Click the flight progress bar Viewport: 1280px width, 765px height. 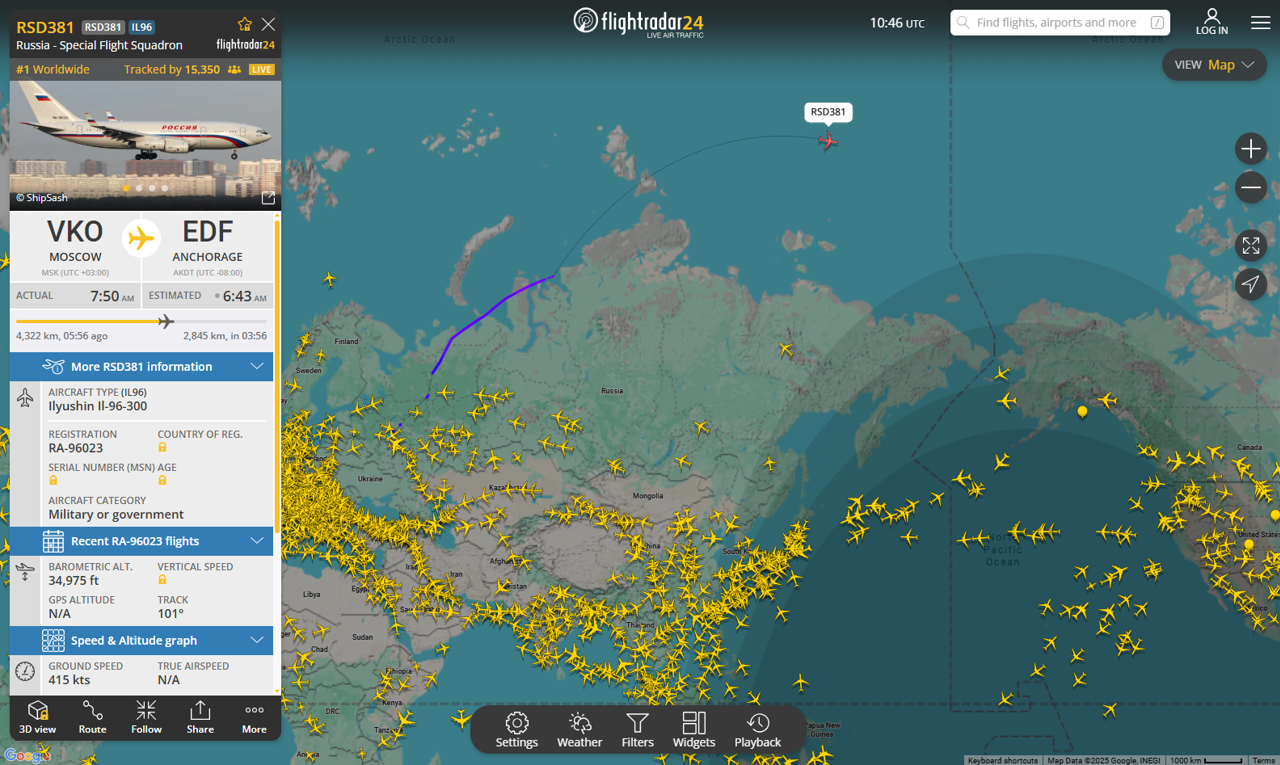141,321
